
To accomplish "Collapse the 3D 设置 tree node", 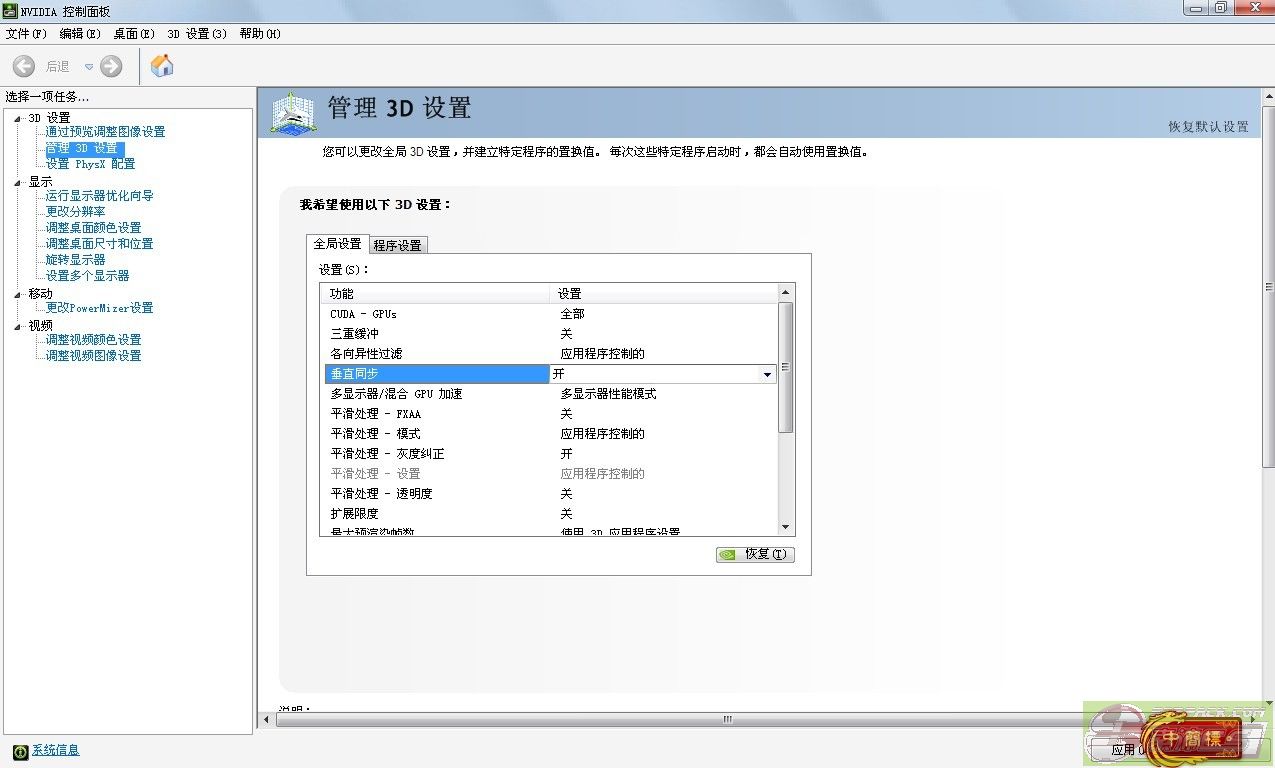I will 19,118.
